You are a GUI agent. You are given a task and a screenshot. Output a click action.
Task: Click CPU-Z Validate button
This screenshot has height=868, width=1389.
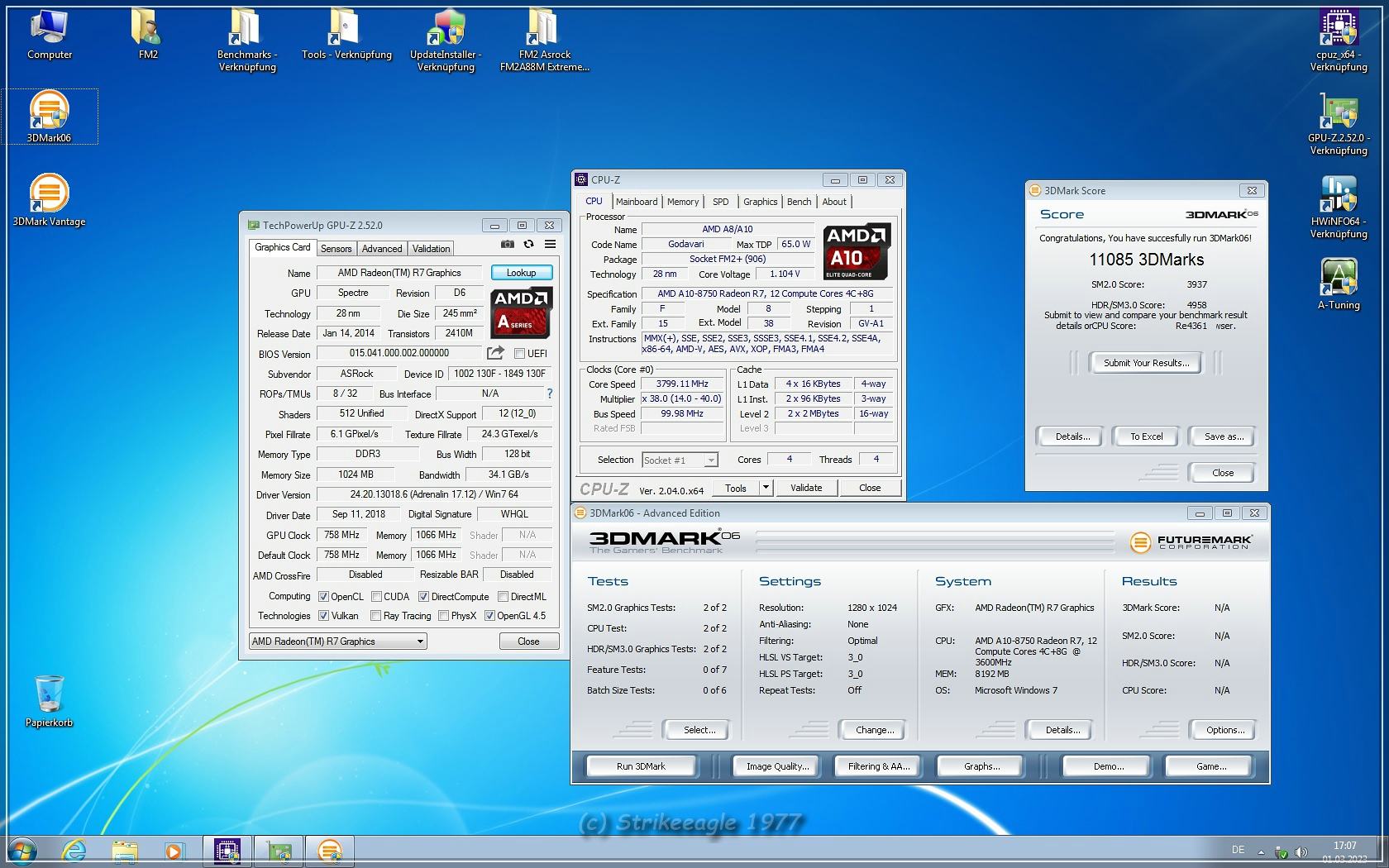pos(806,488)
